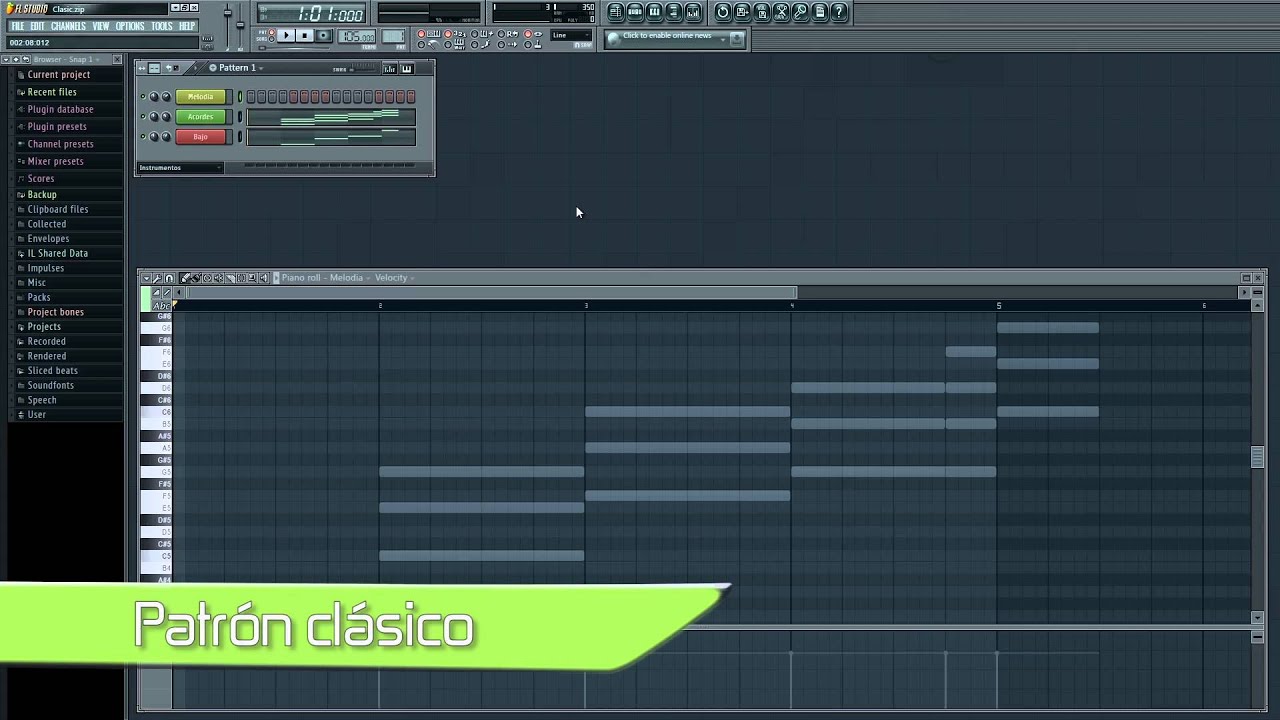Open the one-click audio recording icon

pyautogui.click(x=800, y=12)
